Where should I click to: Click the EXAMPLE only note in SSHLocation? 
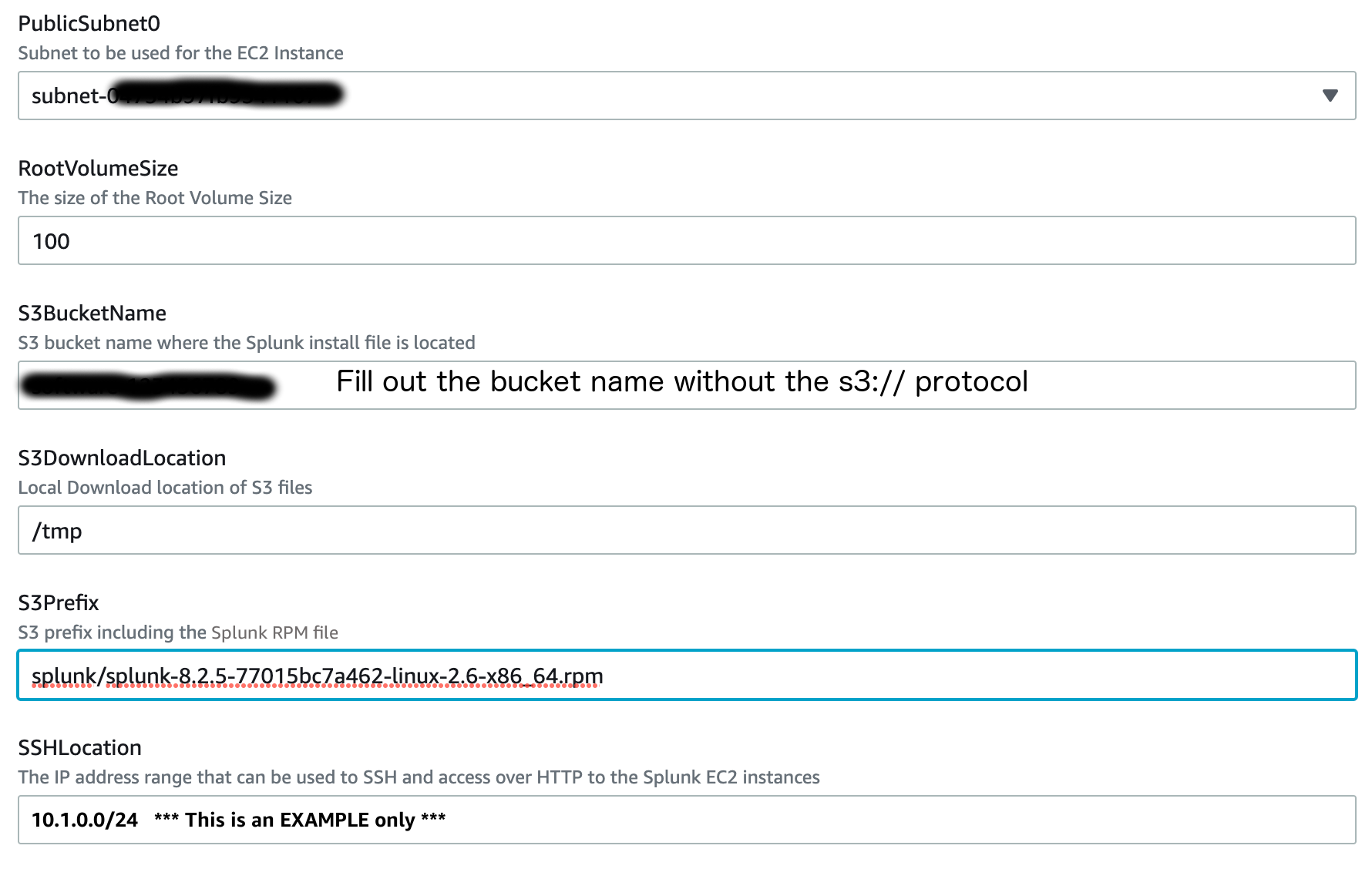pyautogui.click(x=299, y=819)
